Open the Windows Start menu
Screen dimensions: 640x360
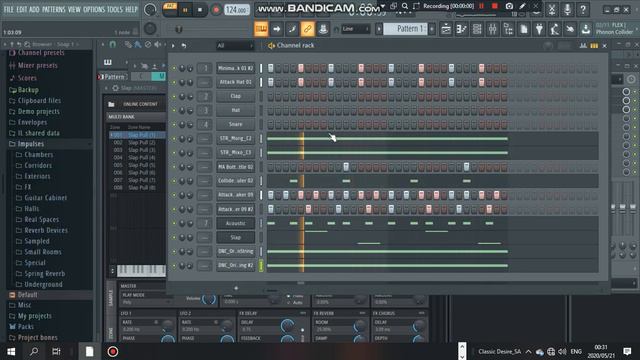click(11, 351)
